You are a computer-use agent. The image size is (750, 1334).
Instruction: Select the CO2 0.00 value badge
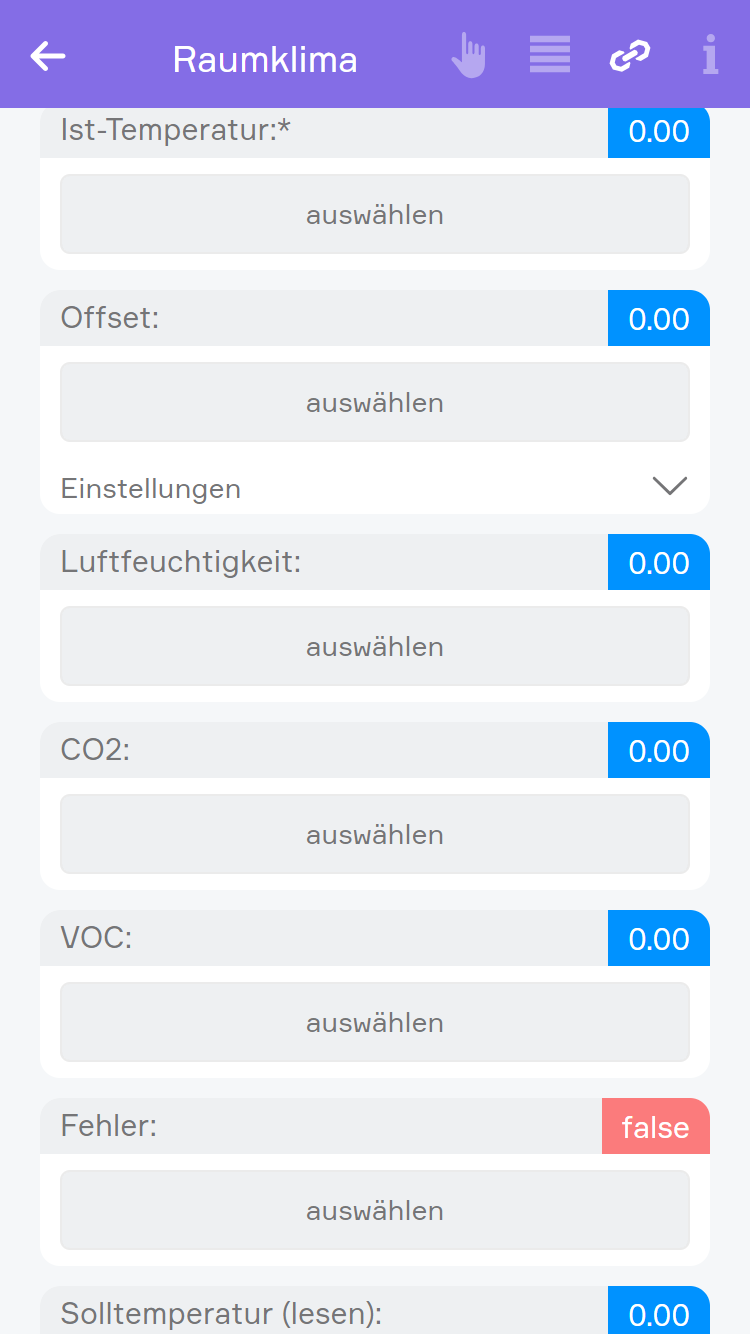pyautogui.click(x=659, y=751)
